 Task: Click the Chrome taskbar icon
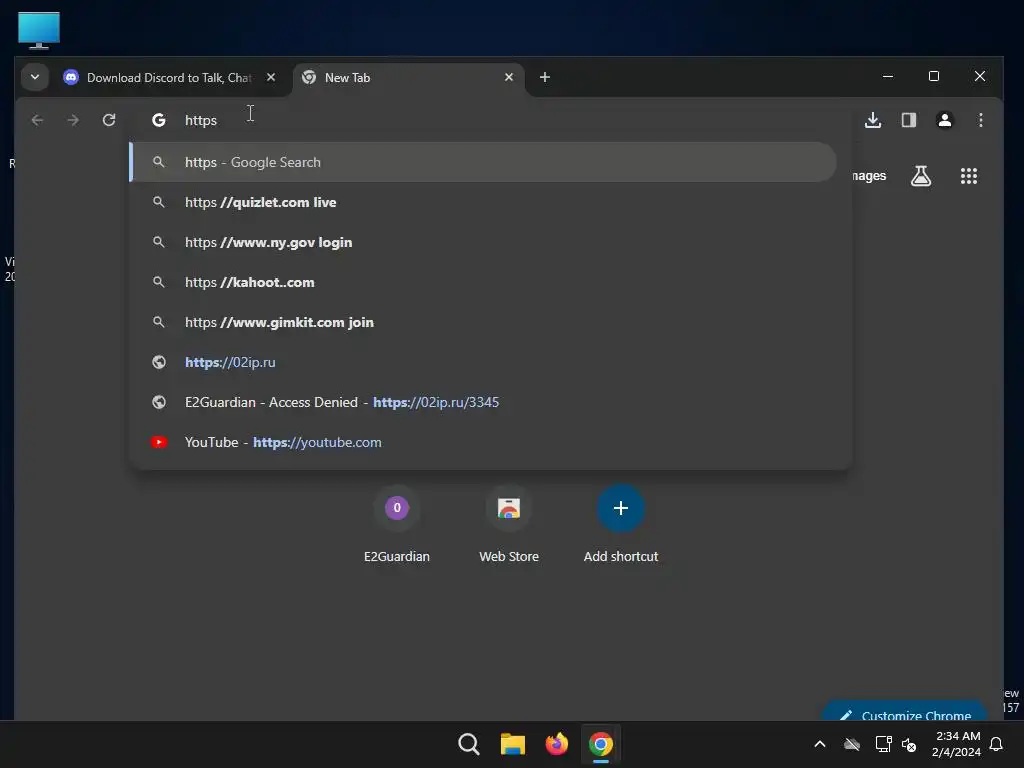(600, 744)
